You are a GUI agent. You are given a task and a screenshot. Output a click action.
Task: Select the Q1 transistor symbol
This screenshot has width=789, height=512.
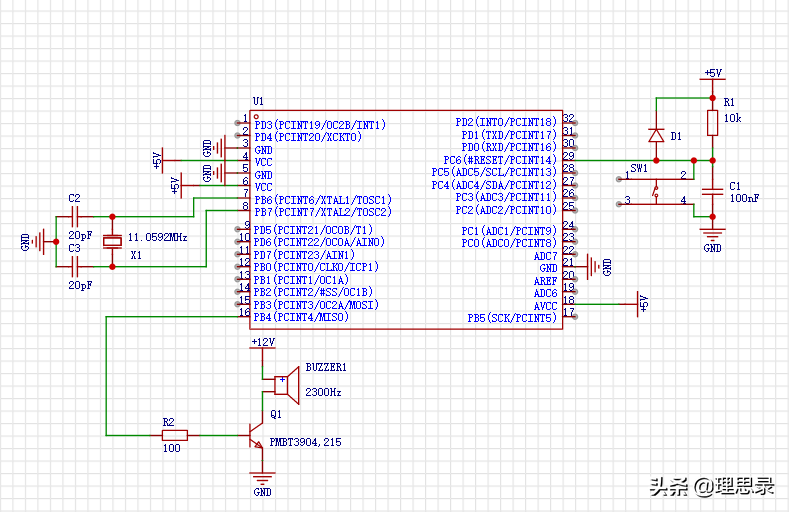click(257, 436)
